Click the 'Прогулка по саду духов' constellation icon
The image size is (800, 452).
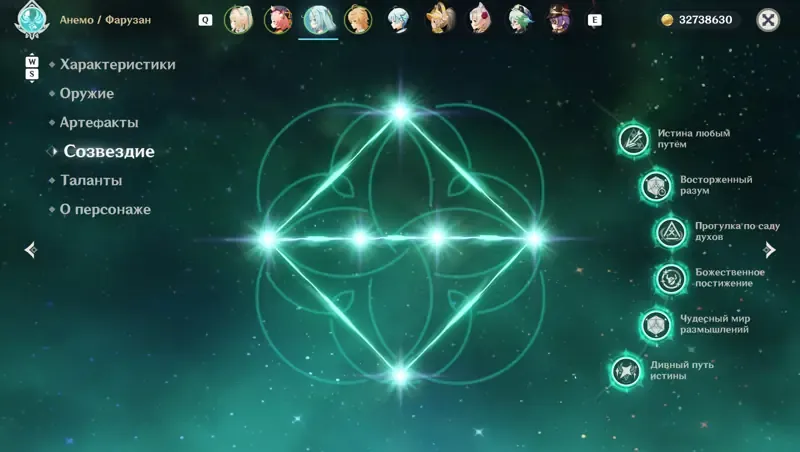click(670, 232)
